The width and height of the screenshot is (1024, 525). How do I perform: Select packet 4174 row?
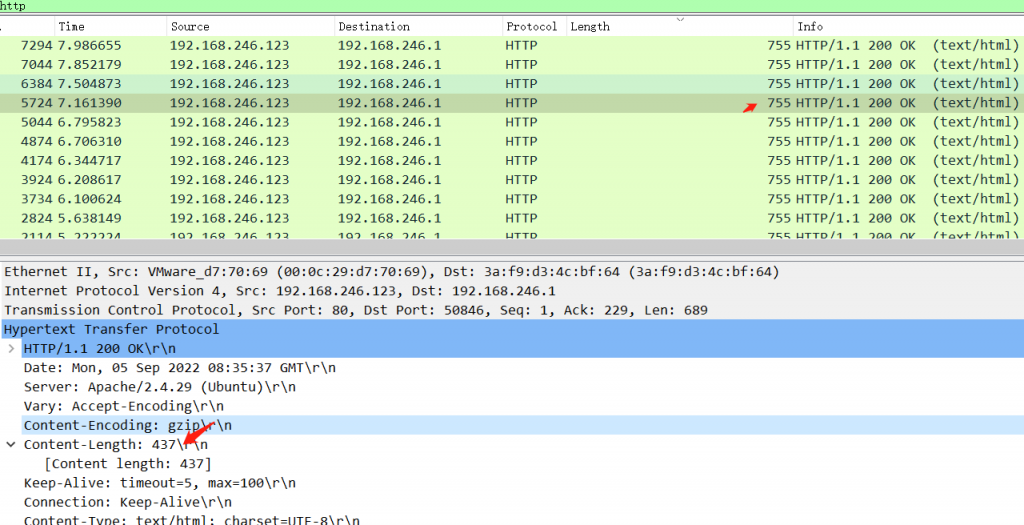(512, 161)
